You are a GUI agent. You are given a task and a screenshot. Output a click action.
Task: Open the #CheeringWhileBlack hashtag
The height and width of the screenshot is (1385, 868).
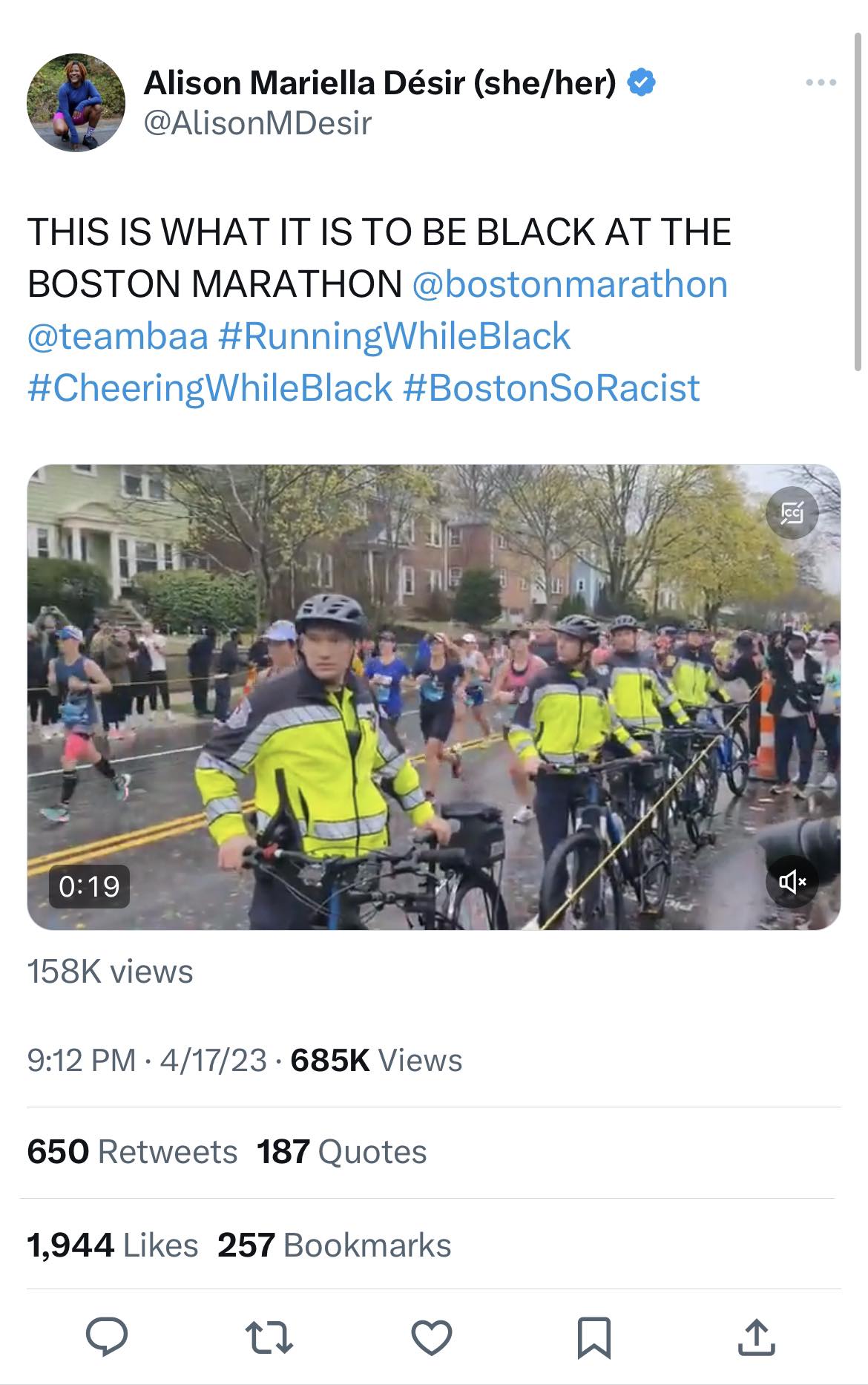point(210,388)
